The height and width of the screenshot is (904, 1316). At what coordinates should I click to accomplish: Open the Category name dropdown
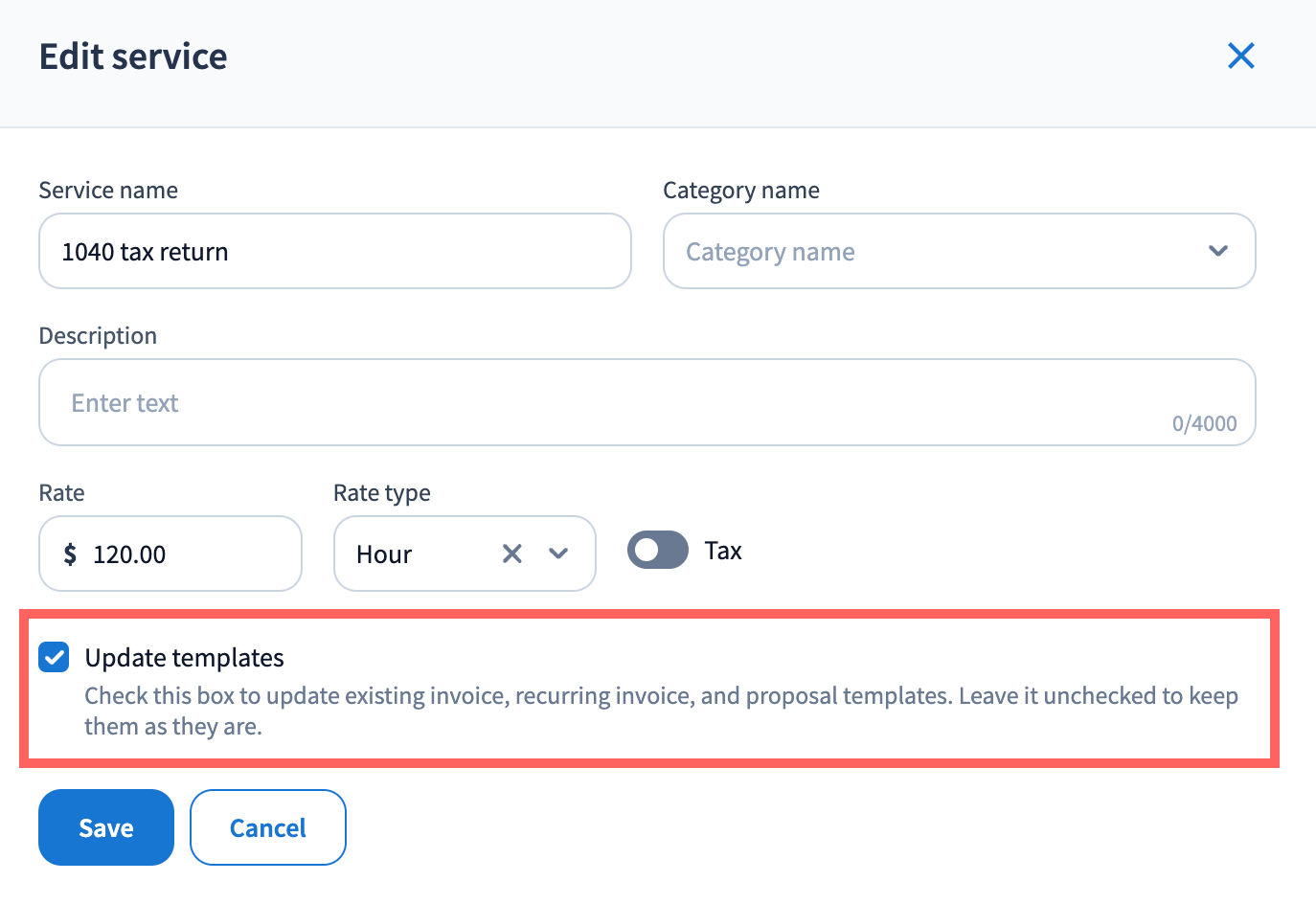(x=939, y=252)
